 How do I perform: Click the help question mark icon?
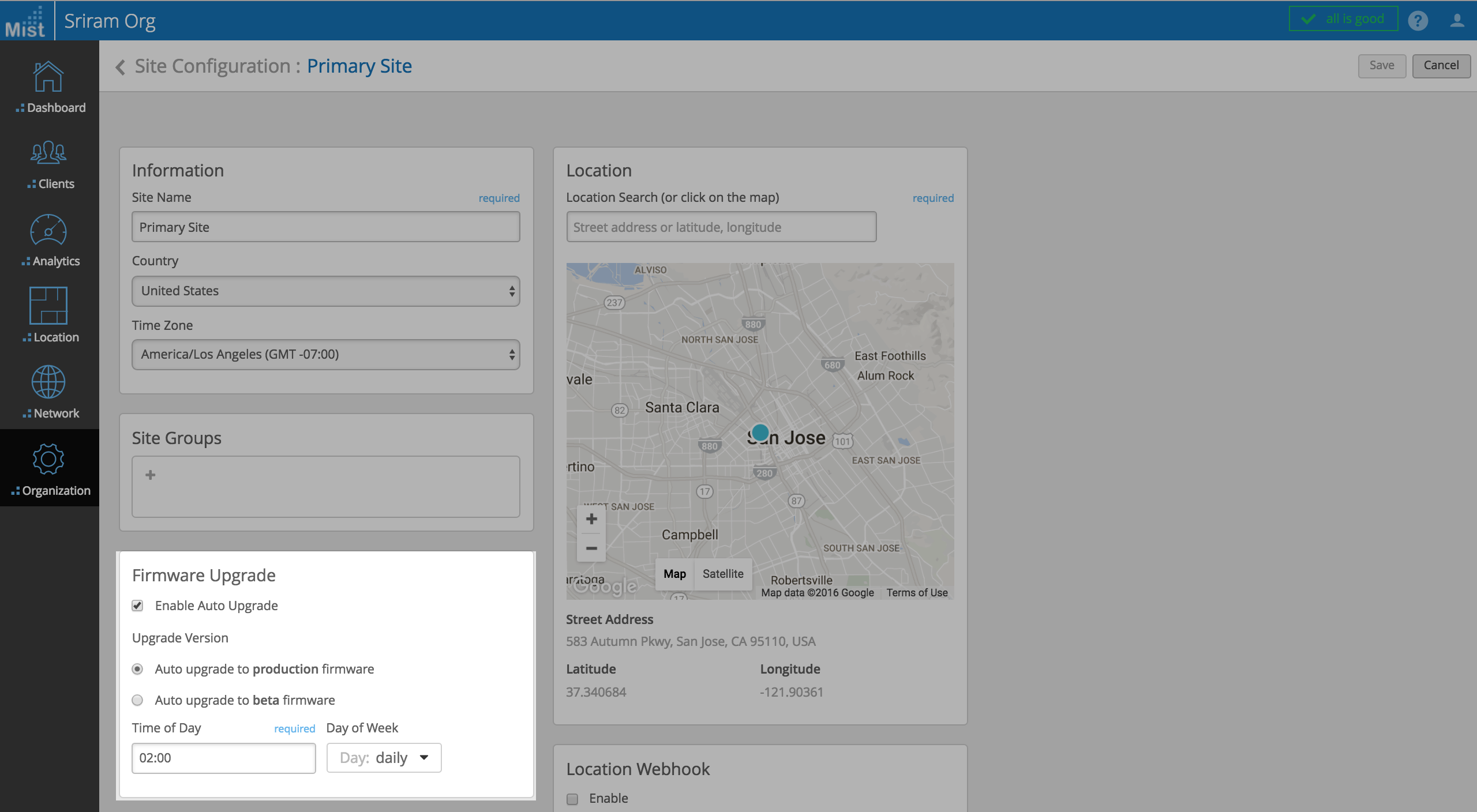point(1418,21)
